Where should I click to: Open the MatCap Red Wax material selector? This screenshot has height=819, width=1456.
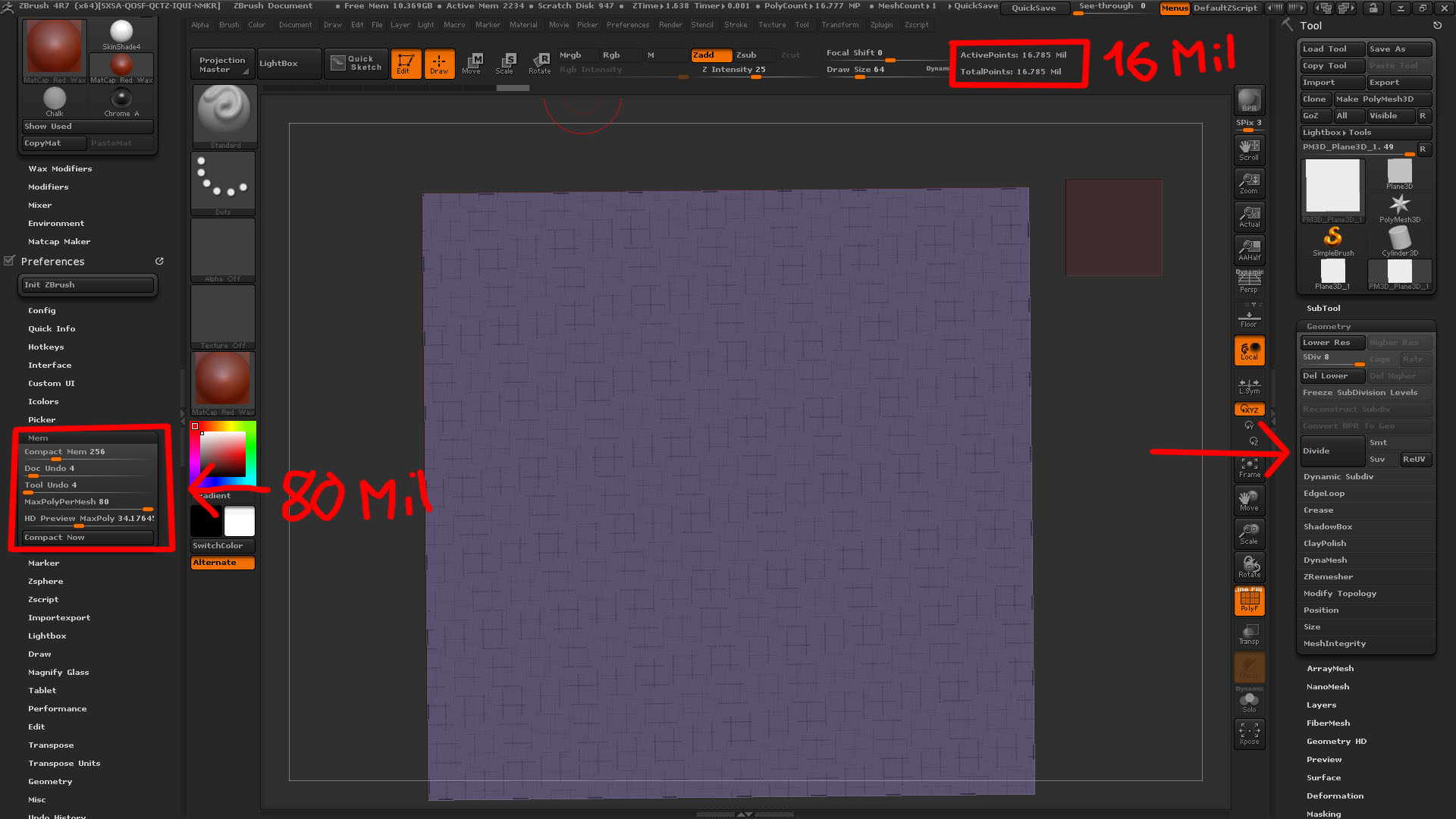click(224, 384)
